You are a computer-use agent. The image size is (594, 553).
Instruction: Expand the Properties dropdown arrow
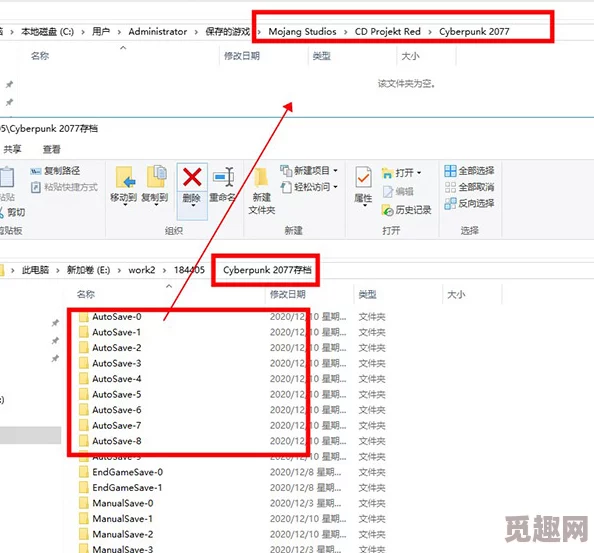pos(364,205)
